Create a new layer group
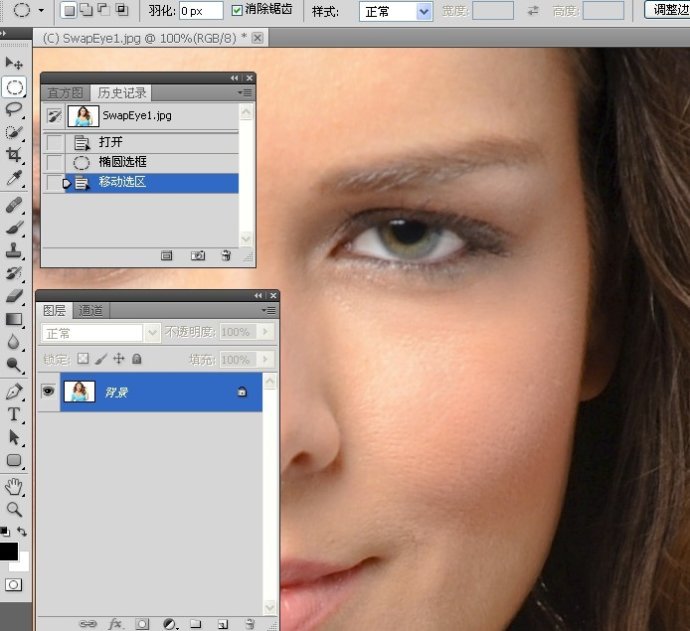690x631 pixels. 196,624
